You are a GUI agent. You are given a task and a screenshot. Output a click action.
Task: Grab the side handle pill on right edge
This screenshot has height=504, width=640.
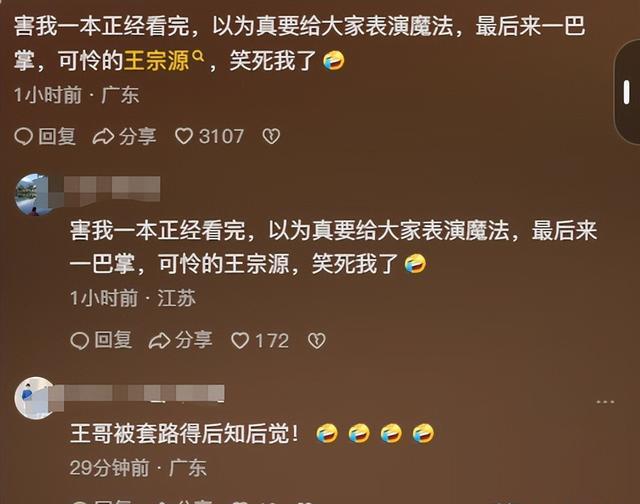coord(627,92)
